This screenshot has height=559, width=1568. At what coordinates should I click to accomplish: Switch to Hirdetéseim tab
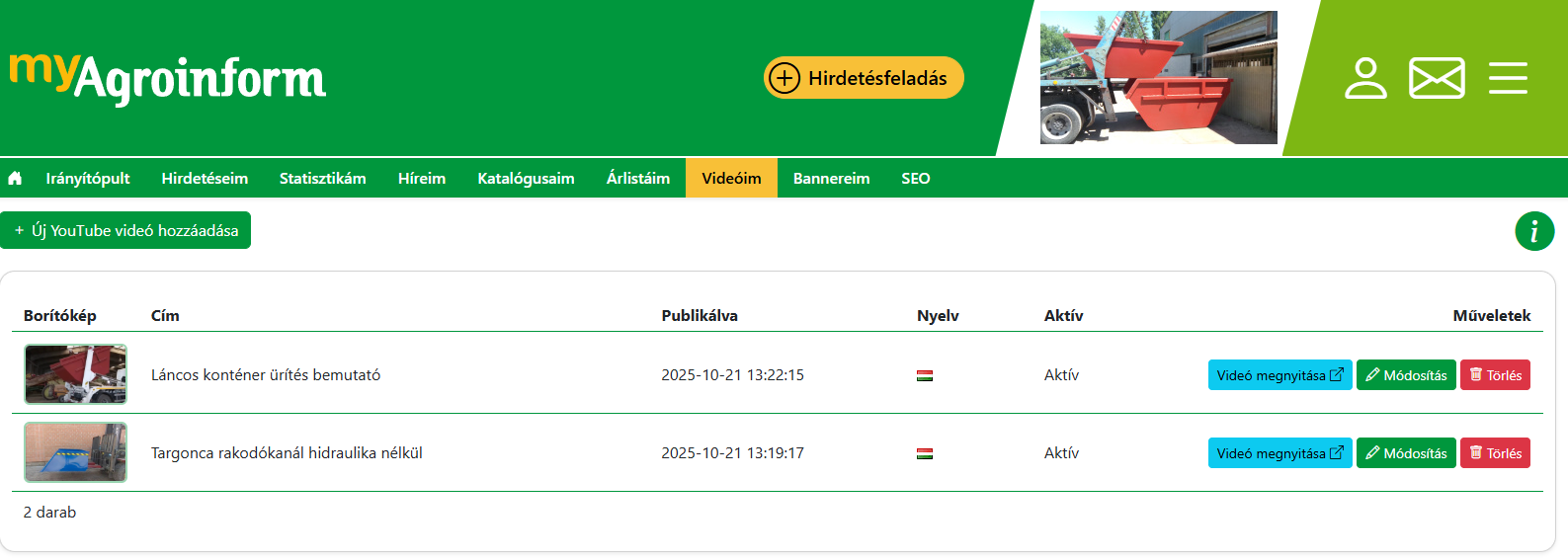[x=205, y=179]
